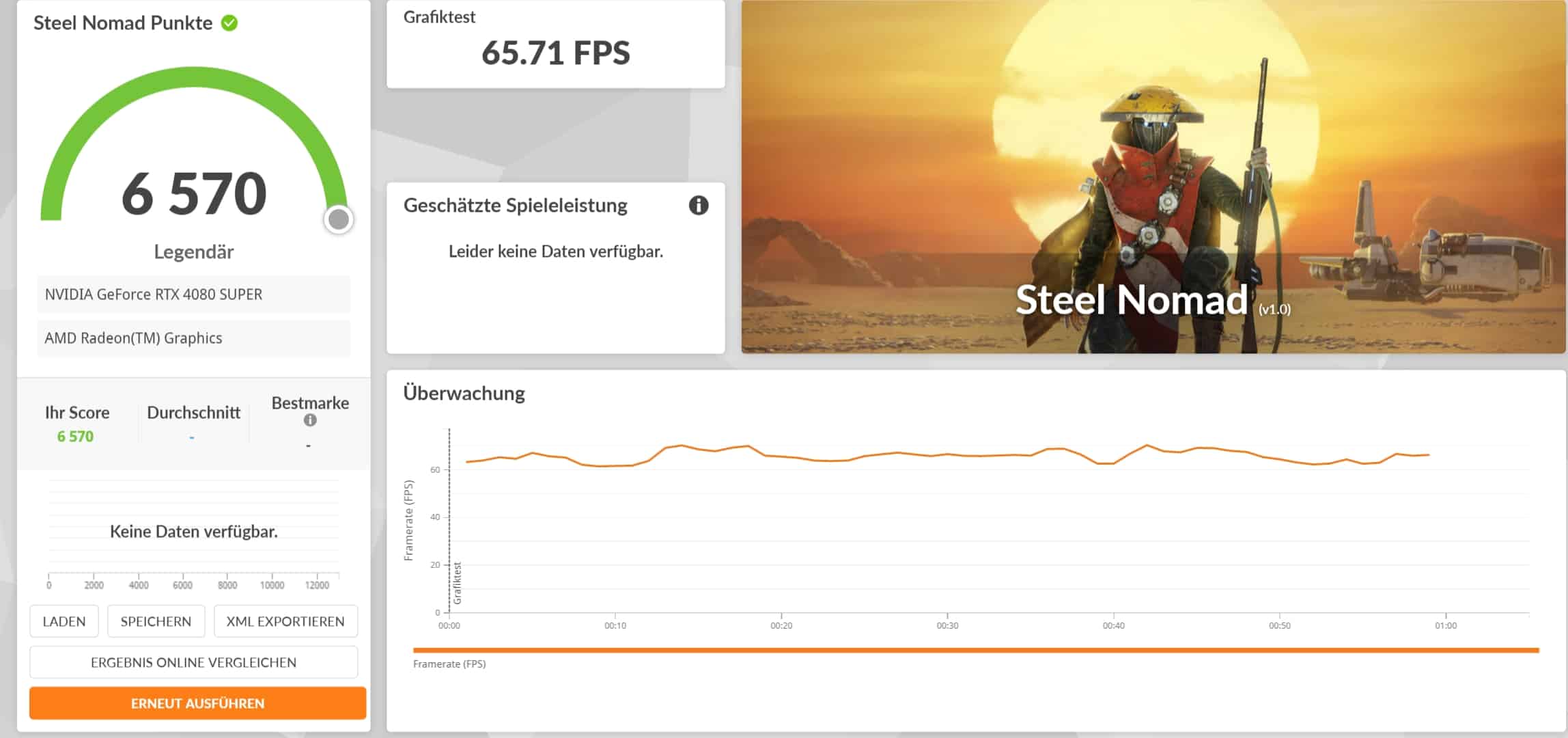Viewport: 1568px width, 738px height.
Task: Click the orange framerate line in chart
Action: 947,454
